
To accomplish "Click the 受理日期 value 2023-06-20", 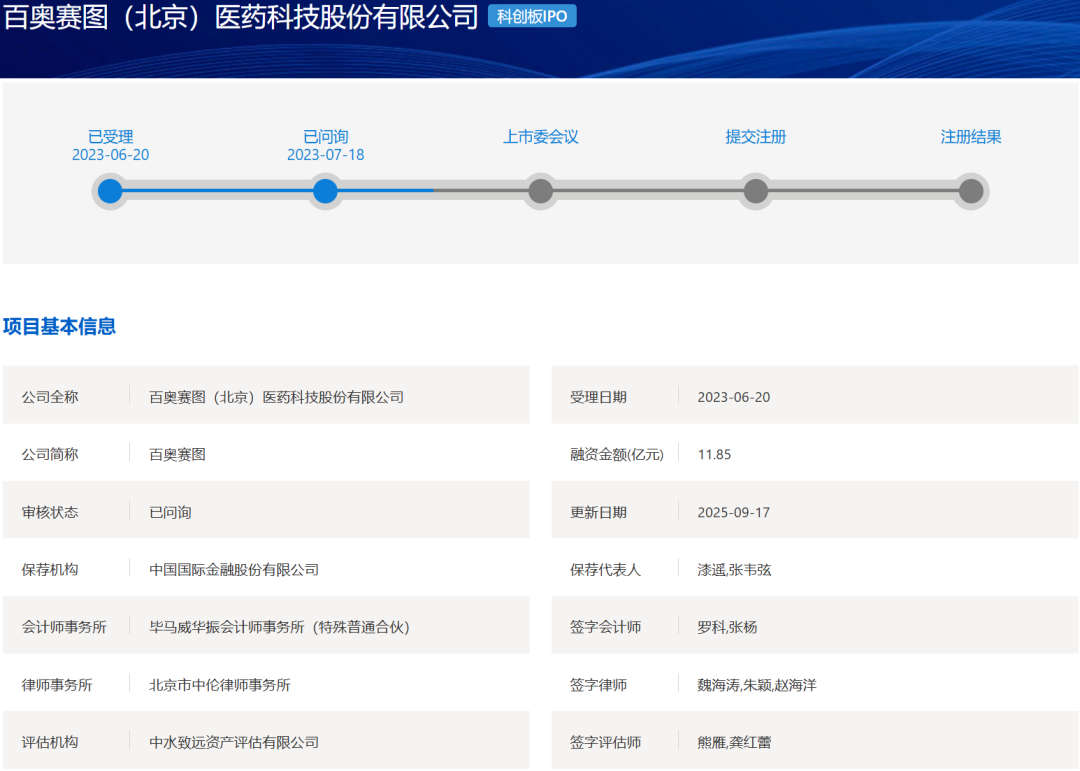I will (734, 397).
